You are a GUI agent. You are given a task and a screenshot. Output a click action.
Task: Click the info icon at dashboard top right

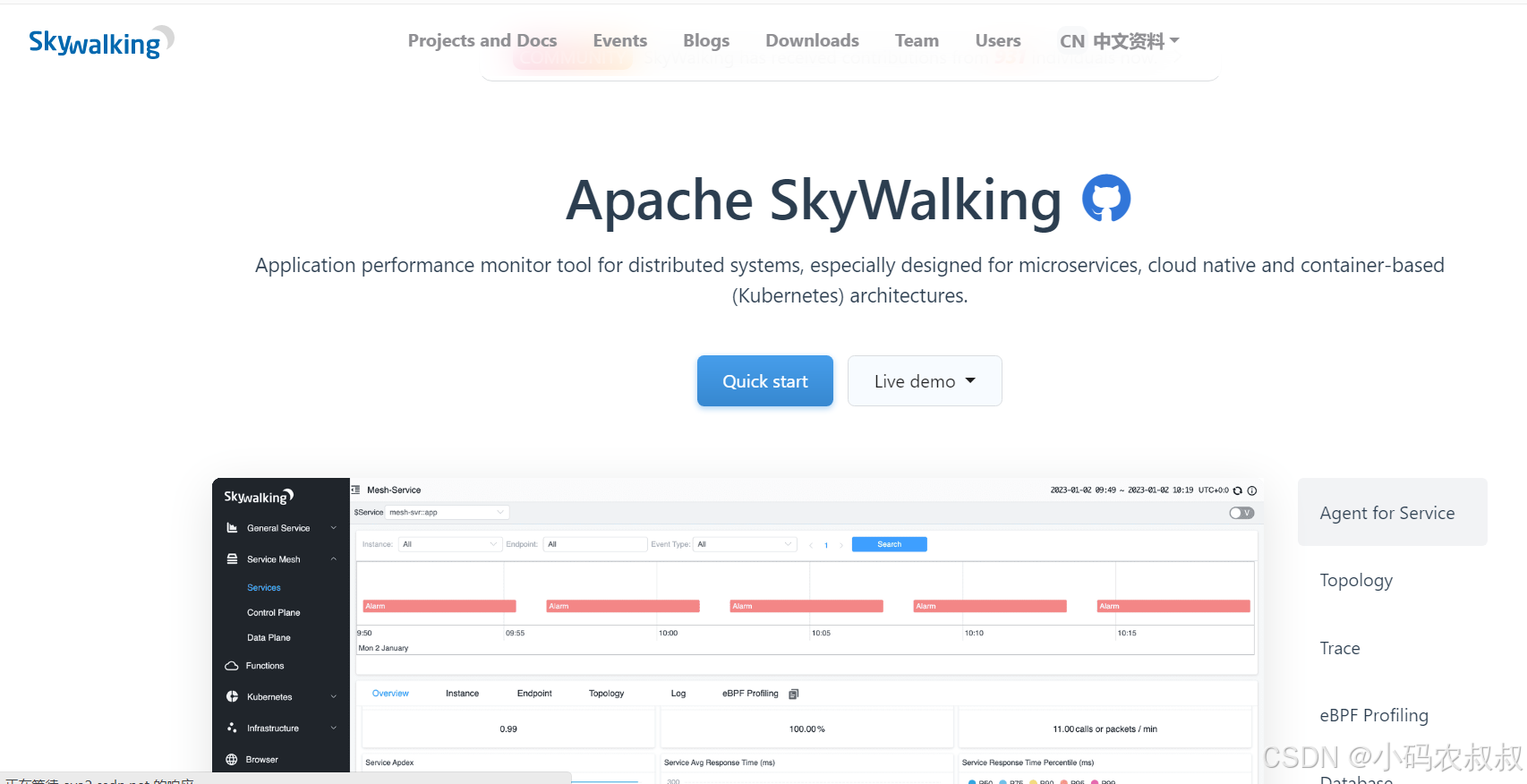1252,490
